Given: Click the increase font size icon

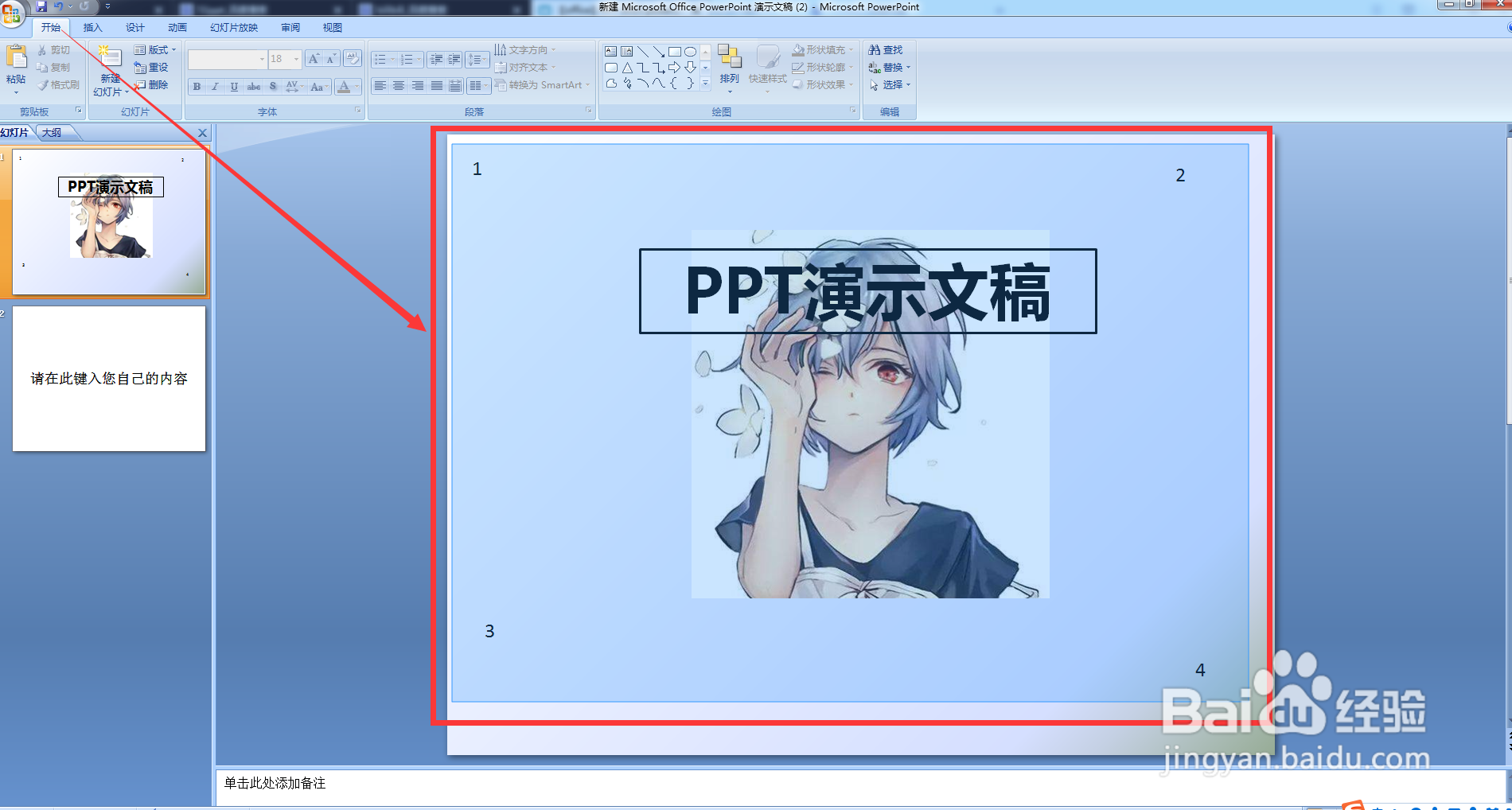Looking at the screenshot, I should point(314,59).
